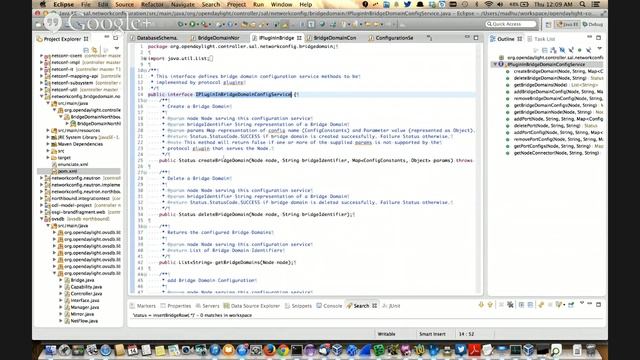
Task: Open Firefox from the Dock
Action: (269, 350)
